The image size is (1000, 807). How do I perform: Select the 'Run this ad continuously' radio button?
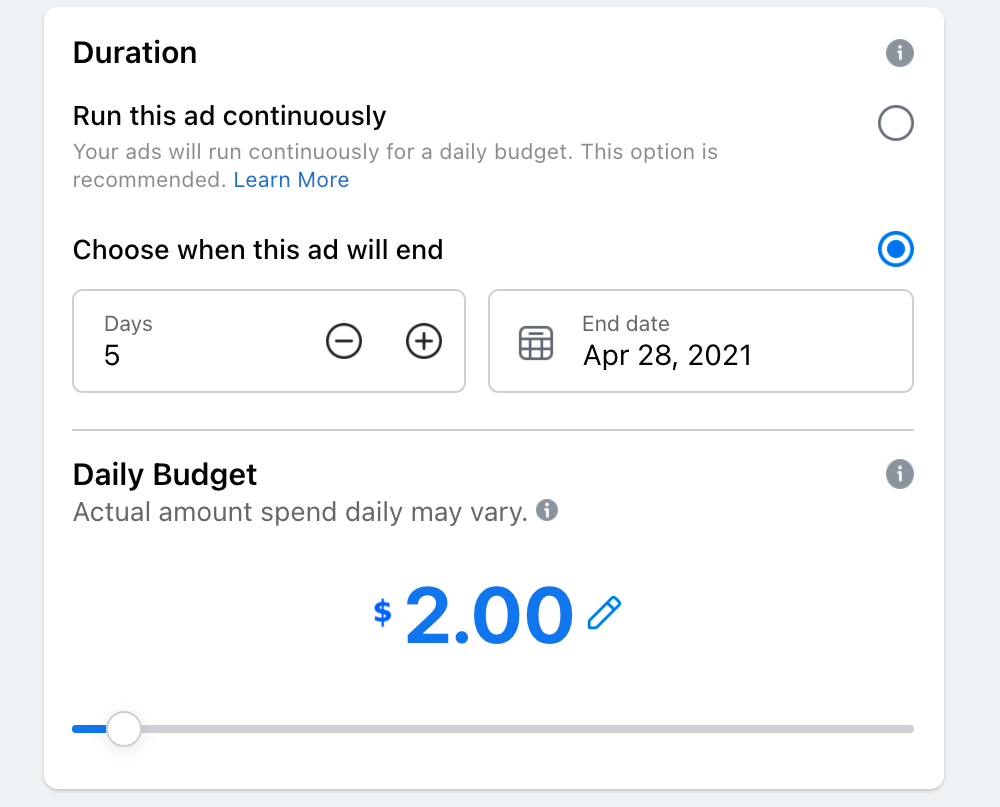[895, 124]
